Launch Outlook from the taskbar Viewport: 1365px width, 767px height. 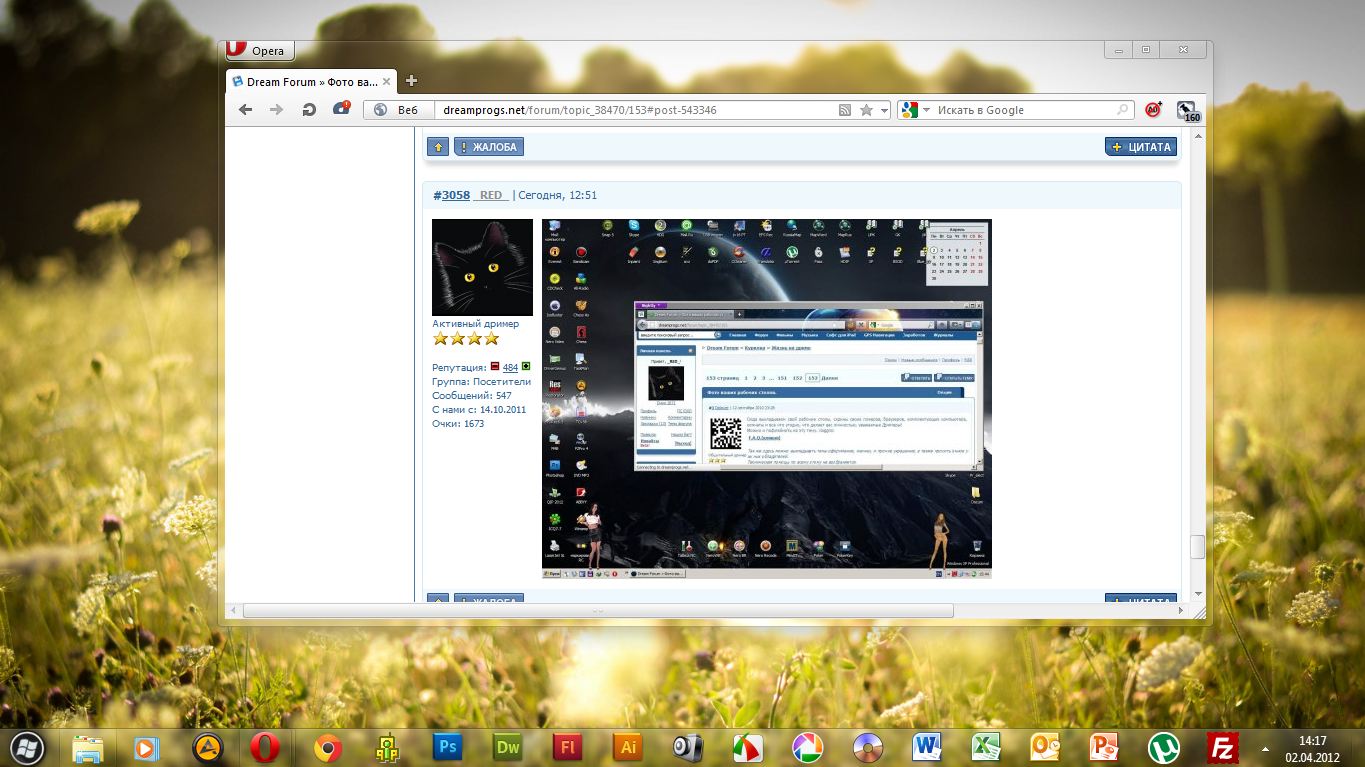click(x=1045, y=747)
